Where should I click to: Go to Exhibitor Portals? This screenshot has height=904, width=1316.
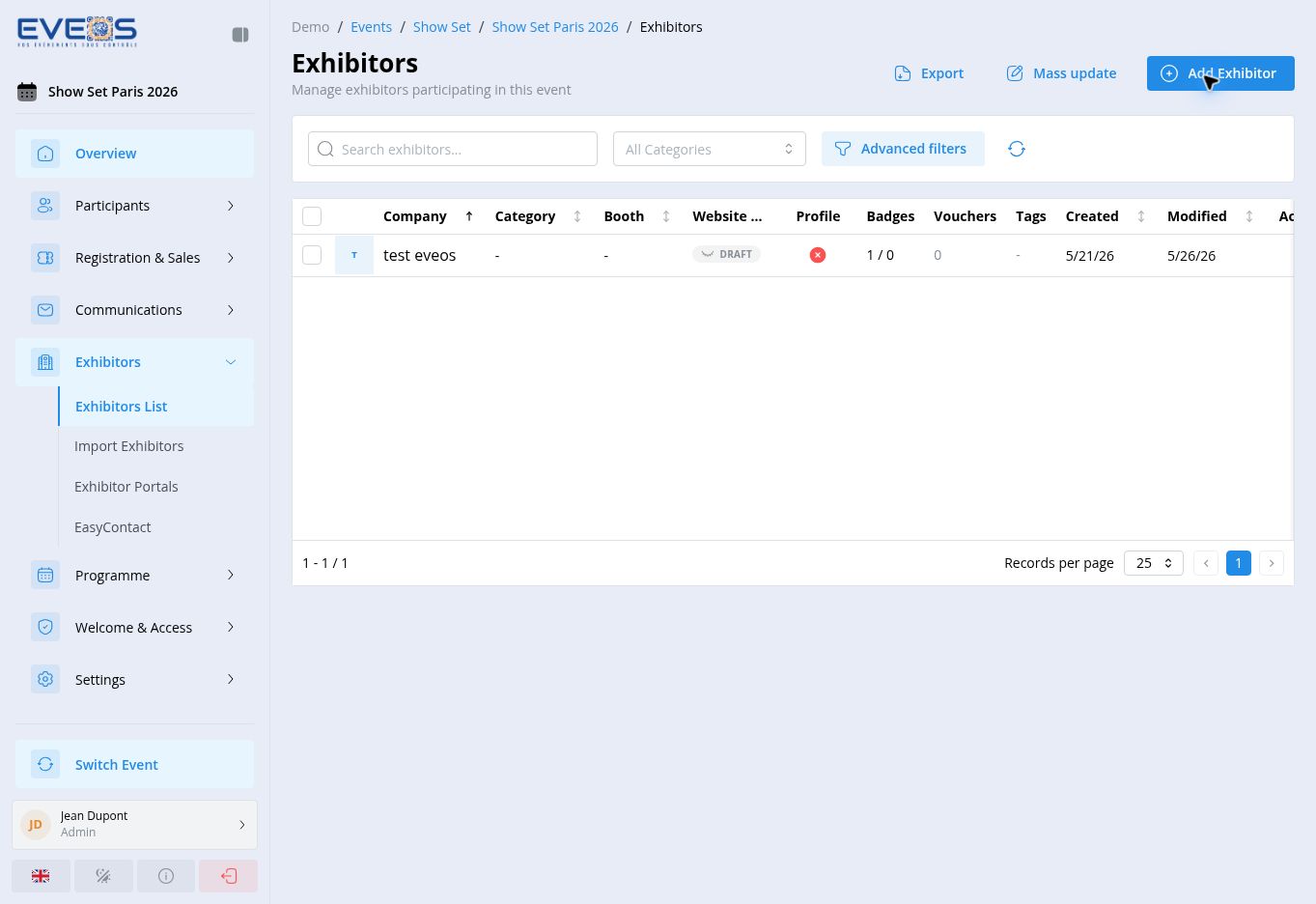point(156,487)
